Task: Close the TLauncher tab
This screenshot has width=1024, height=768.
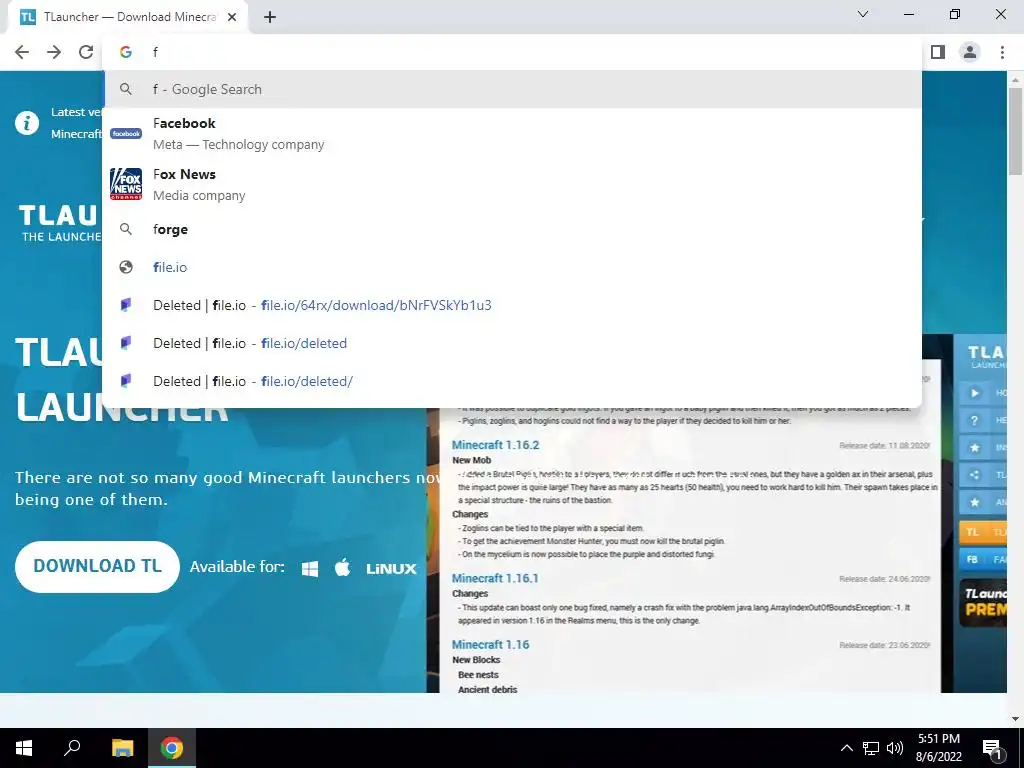Action: (232, 18)
